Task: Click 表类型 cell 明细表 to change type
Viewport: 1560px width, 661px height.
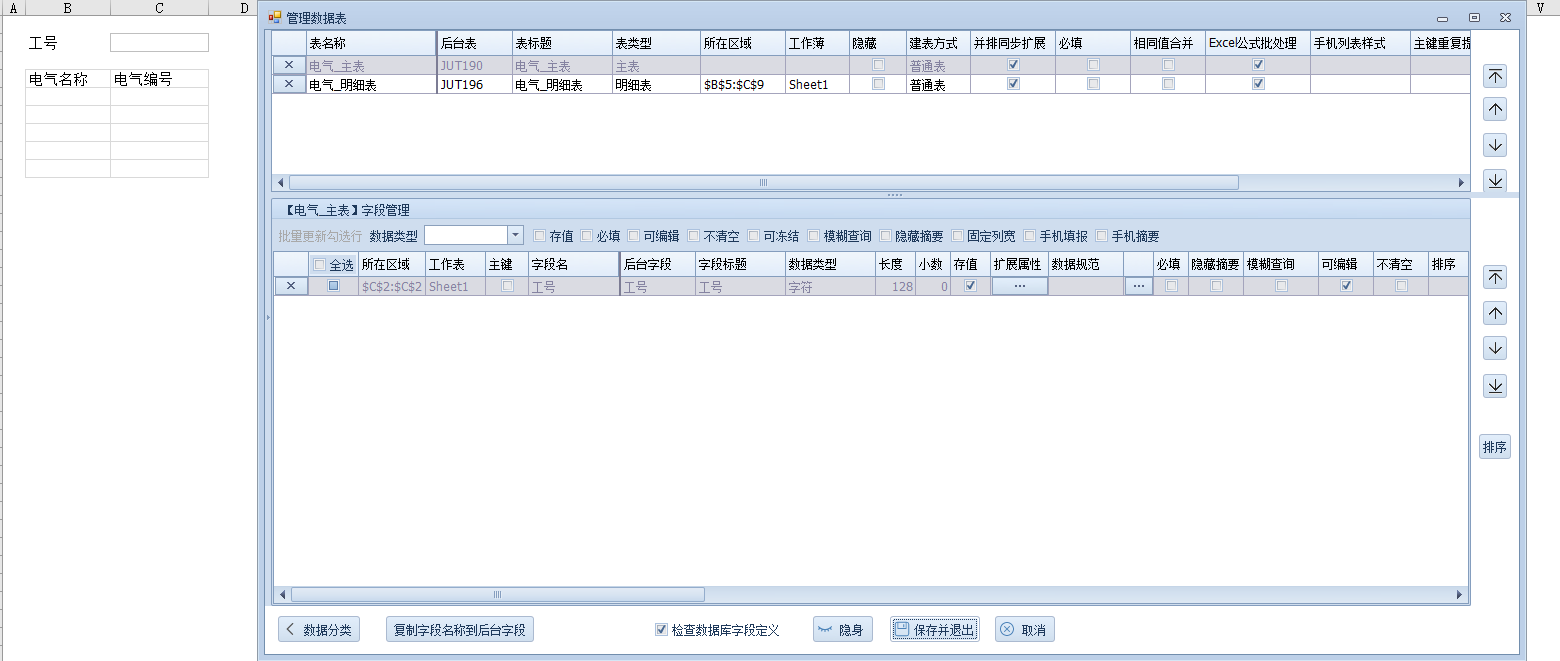Action: click(x=655, y=85)
